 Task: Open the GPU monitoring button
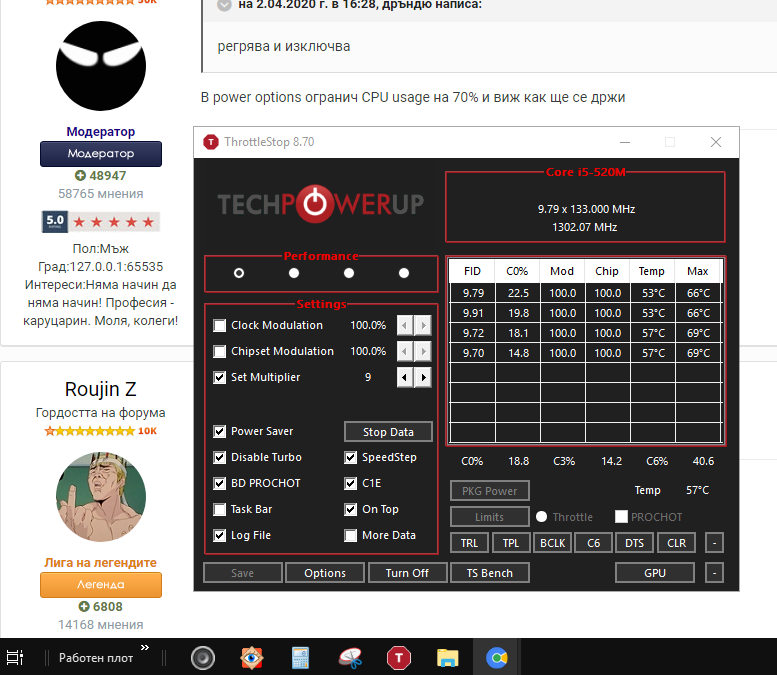point(655,573)
